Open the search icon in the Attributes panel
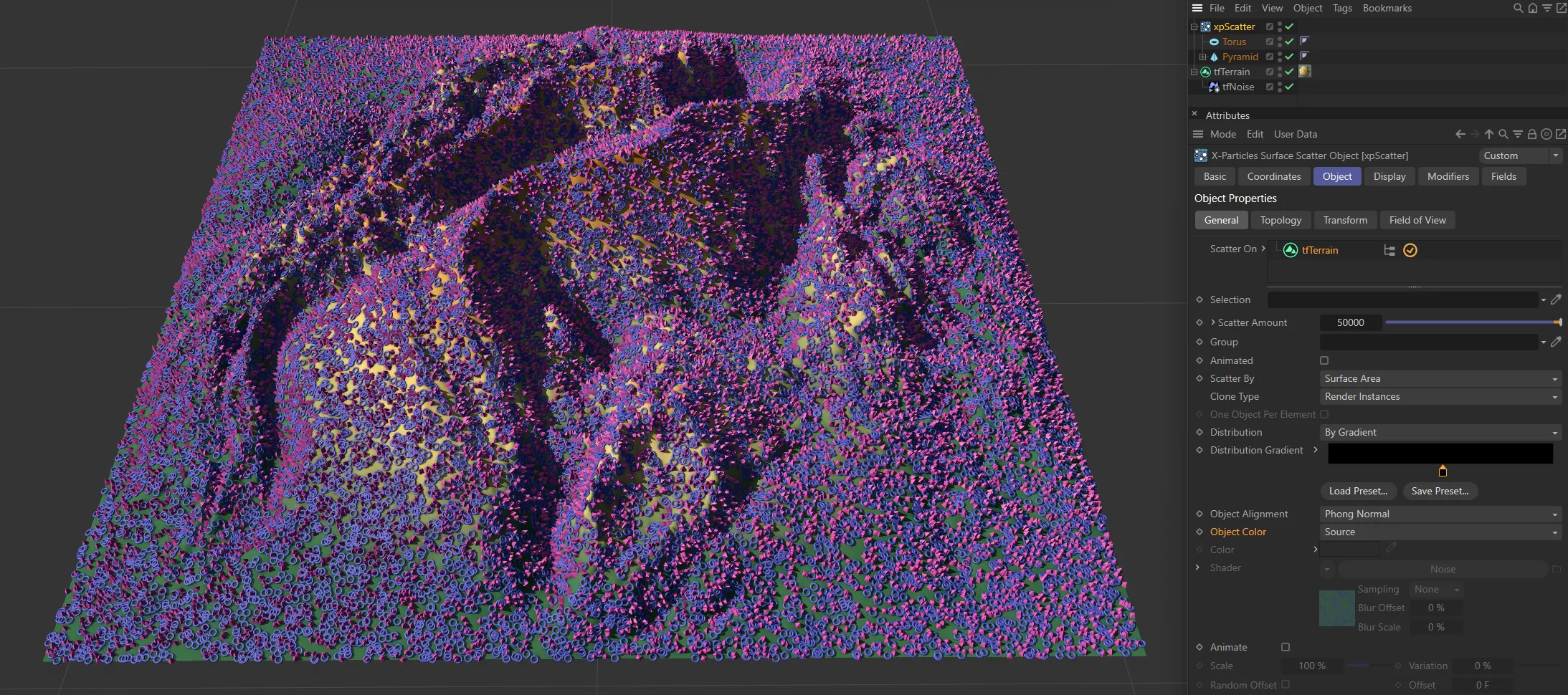1568x695 pixels. click(x=1503, y=134)
